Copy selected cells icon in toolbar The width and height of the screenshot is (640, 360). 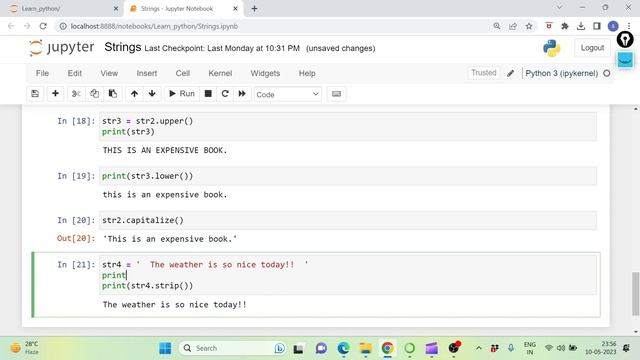pos(94,94)
